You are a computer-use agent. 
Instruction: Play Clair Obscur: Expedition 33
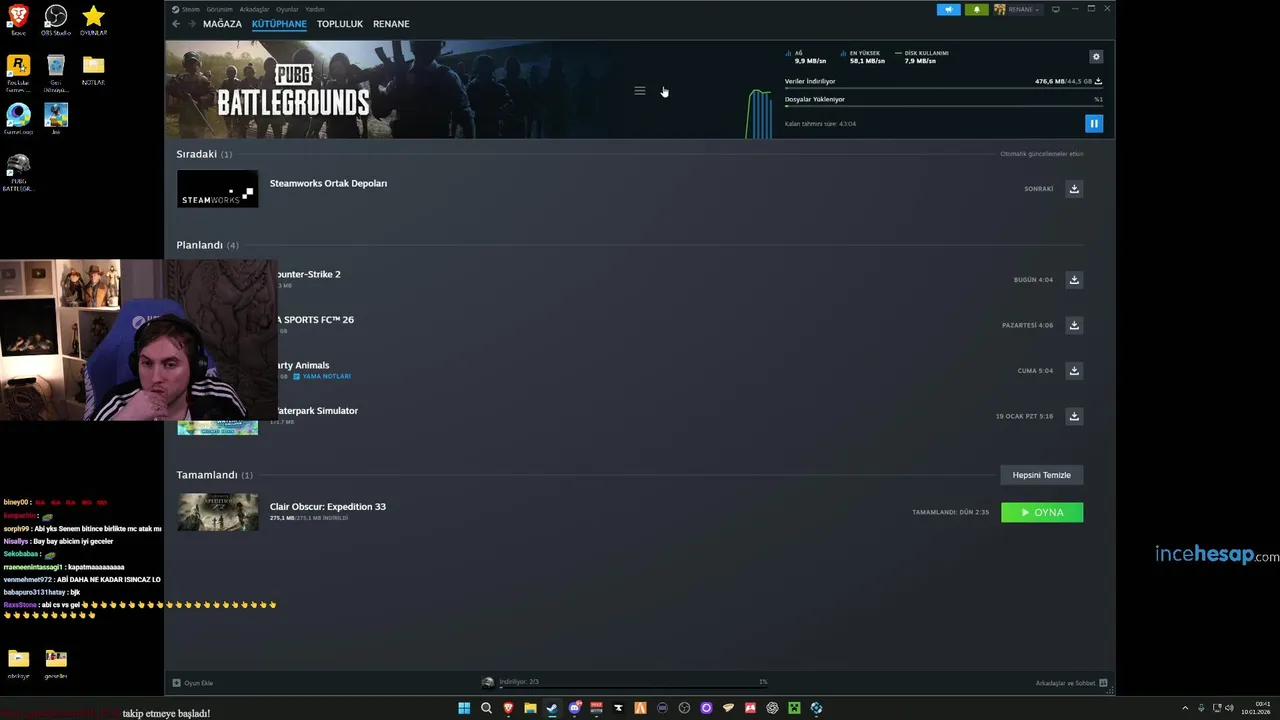[1042, 512]
